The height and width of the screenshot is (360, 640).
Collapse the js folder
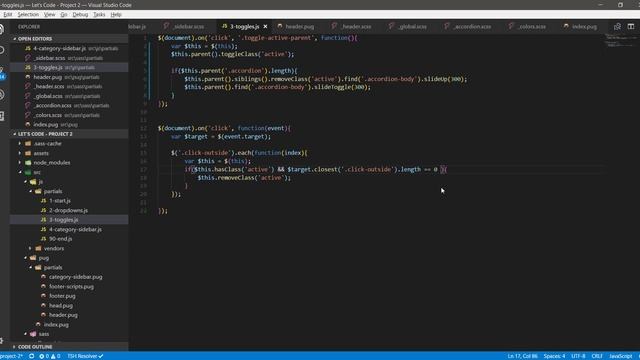coord(40,182)
